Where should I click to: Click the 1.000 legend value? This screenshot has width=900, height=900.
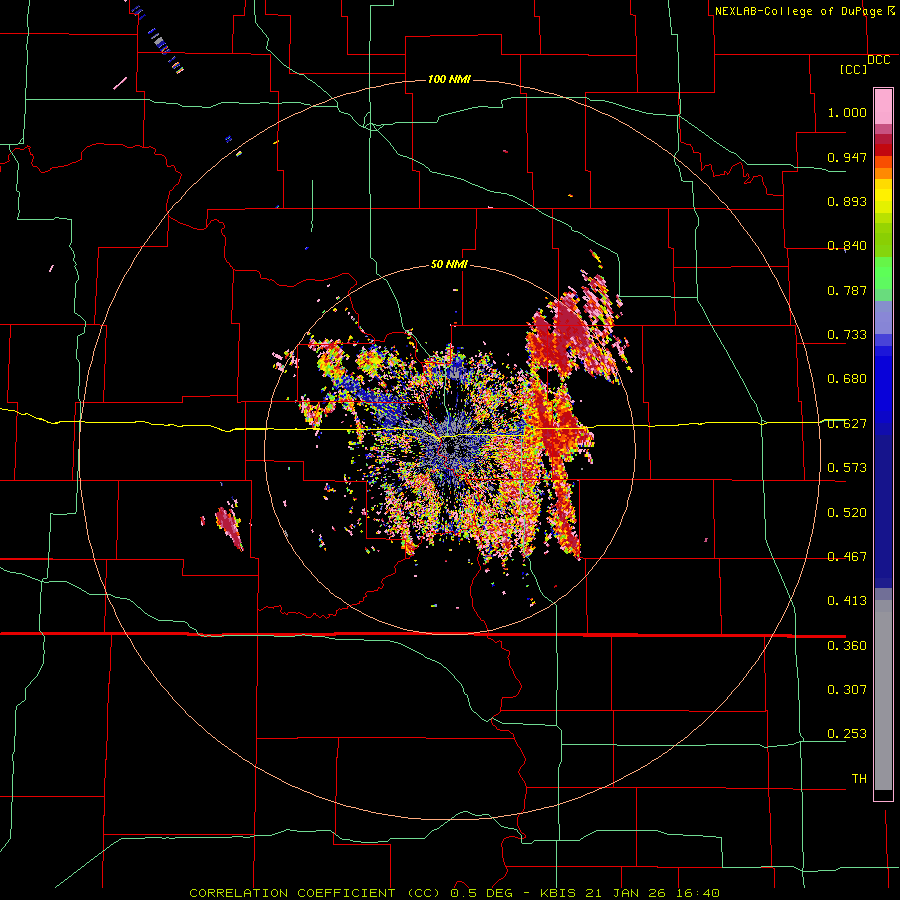847,112
